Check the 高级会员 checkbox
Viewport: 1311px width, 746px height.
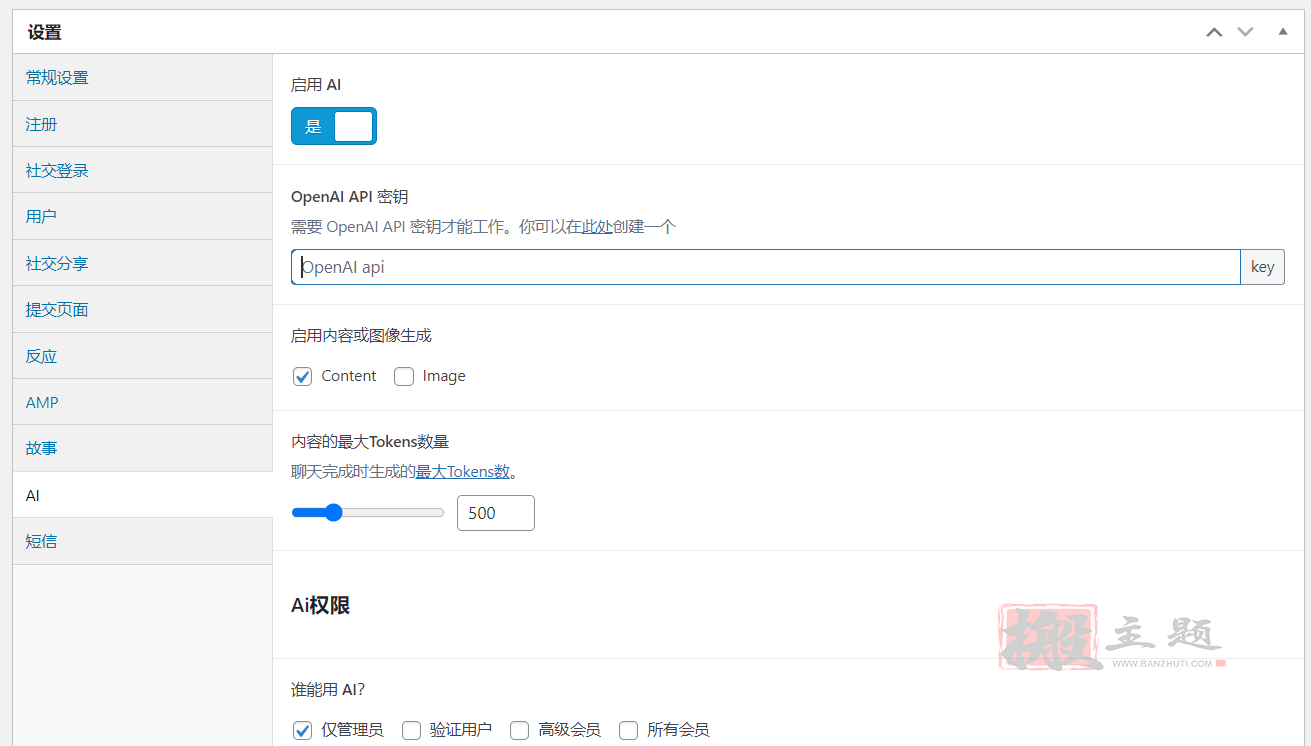tap(519, 730)
